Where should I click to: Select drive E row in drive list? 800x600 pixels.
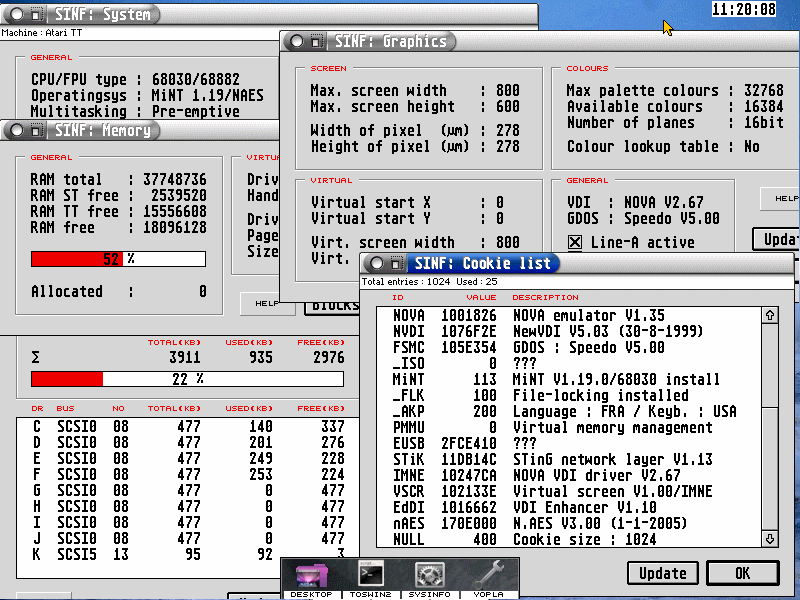pyautogui.click(x=188, y=458)
